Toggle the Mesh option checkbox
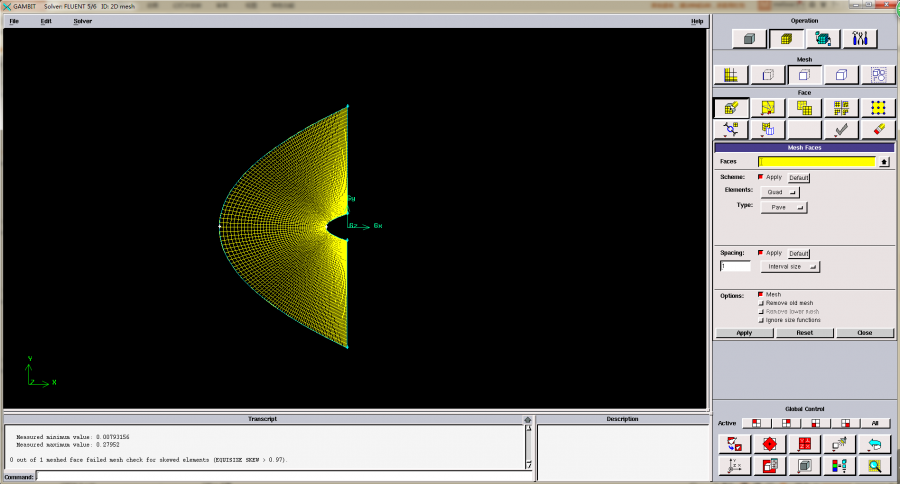Viewport: 900px width, 484px height. [x=761, y=294]
